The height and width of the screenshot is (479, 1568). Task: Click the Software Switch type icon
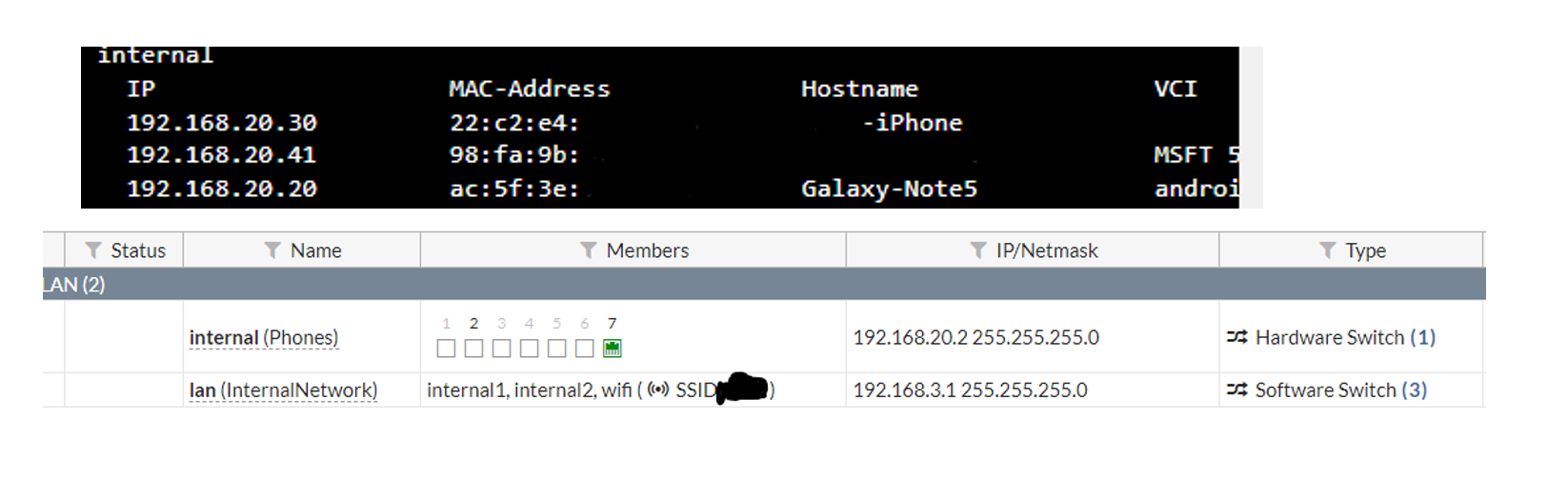click(1237, 390)
